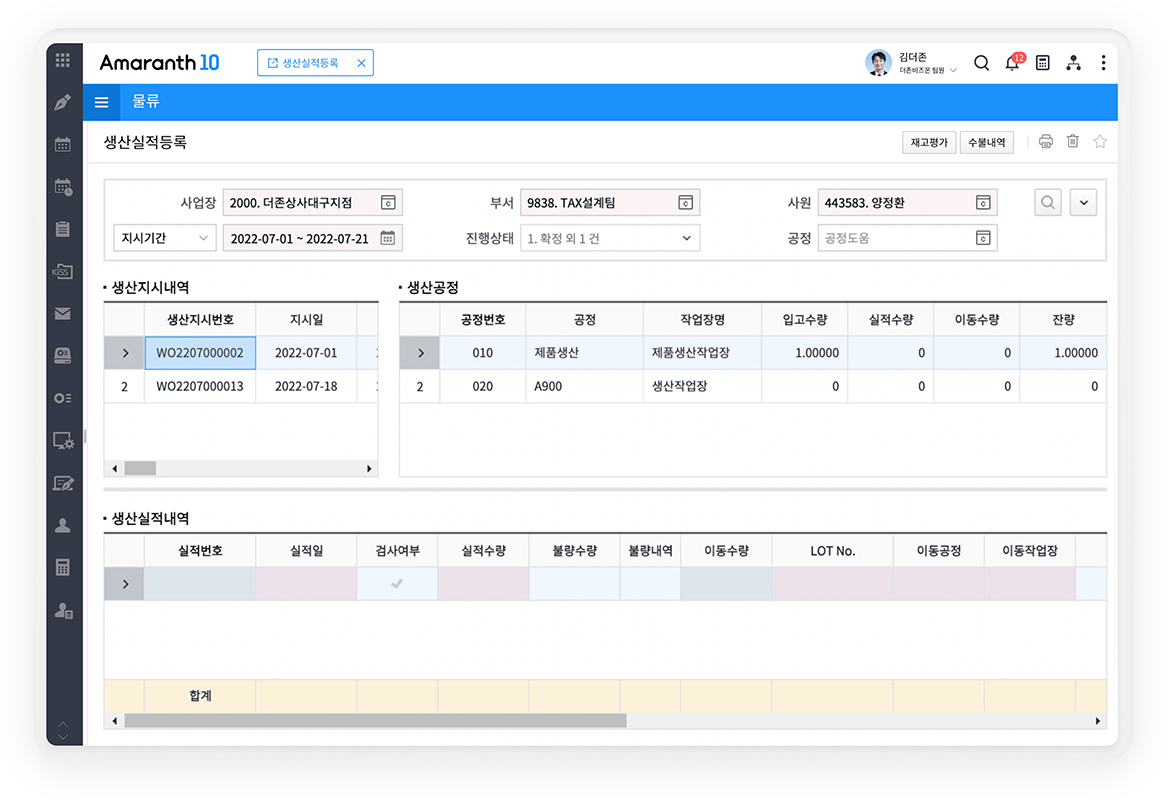Select process row 020 A900
Image resolution: width=1168 pixels, height=801 pixels.
753,386
